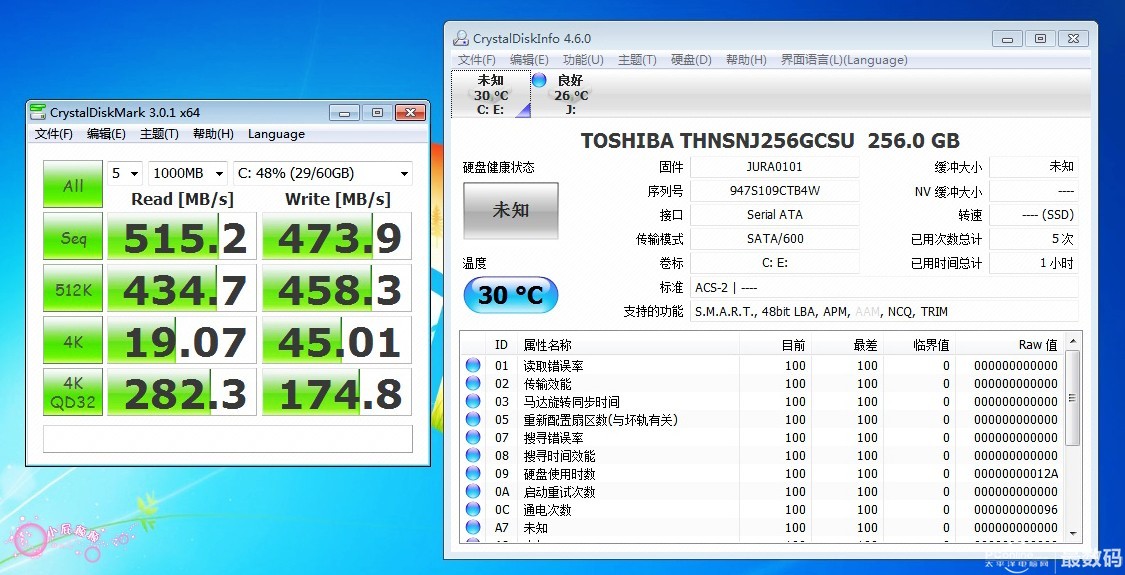Click the 30 °C temperature indicator
Screen dimensions: 1125x575
(511, 295)
